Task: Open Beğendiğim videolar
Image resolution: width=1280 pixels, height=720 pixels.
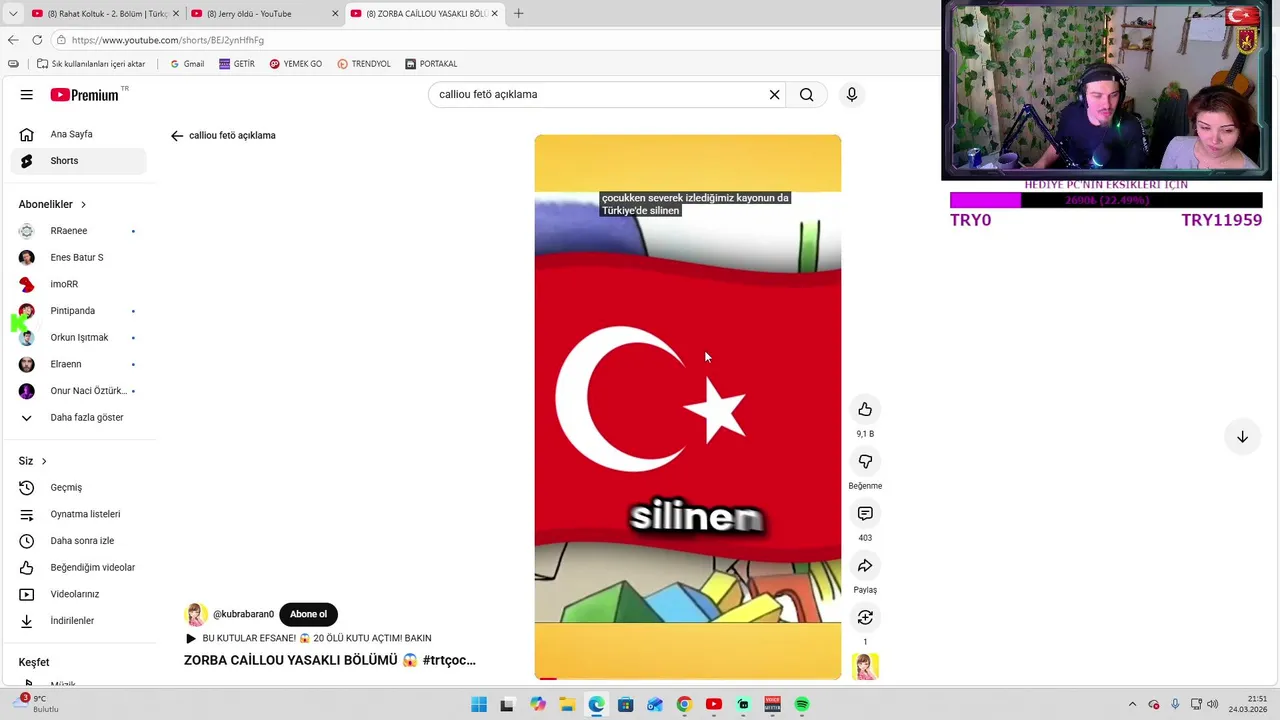Action: pyautogui.click(x=78, y=568)
